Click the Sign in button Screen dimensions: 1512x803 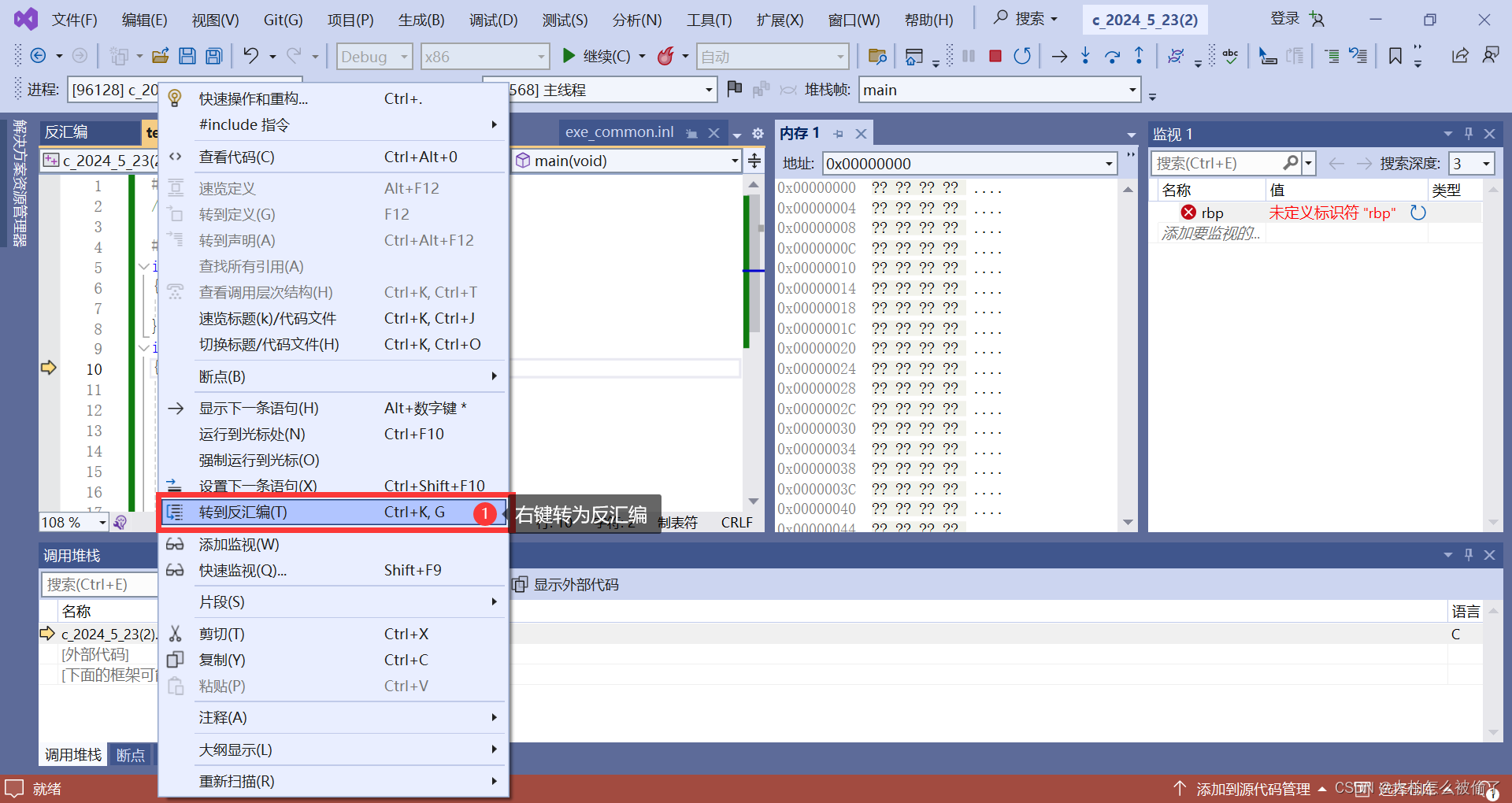pyautogui.click(x=1285, y=19)
